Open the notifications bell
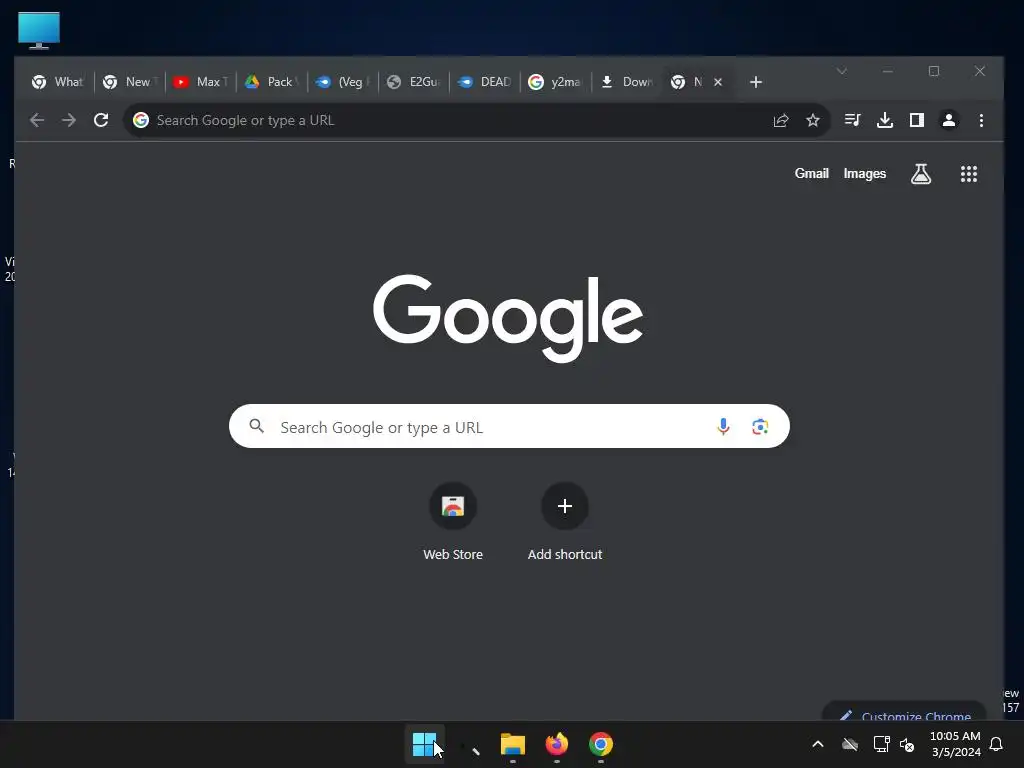Image resolution: width=1024 pixels, height=768 pixels. point(996,744)
